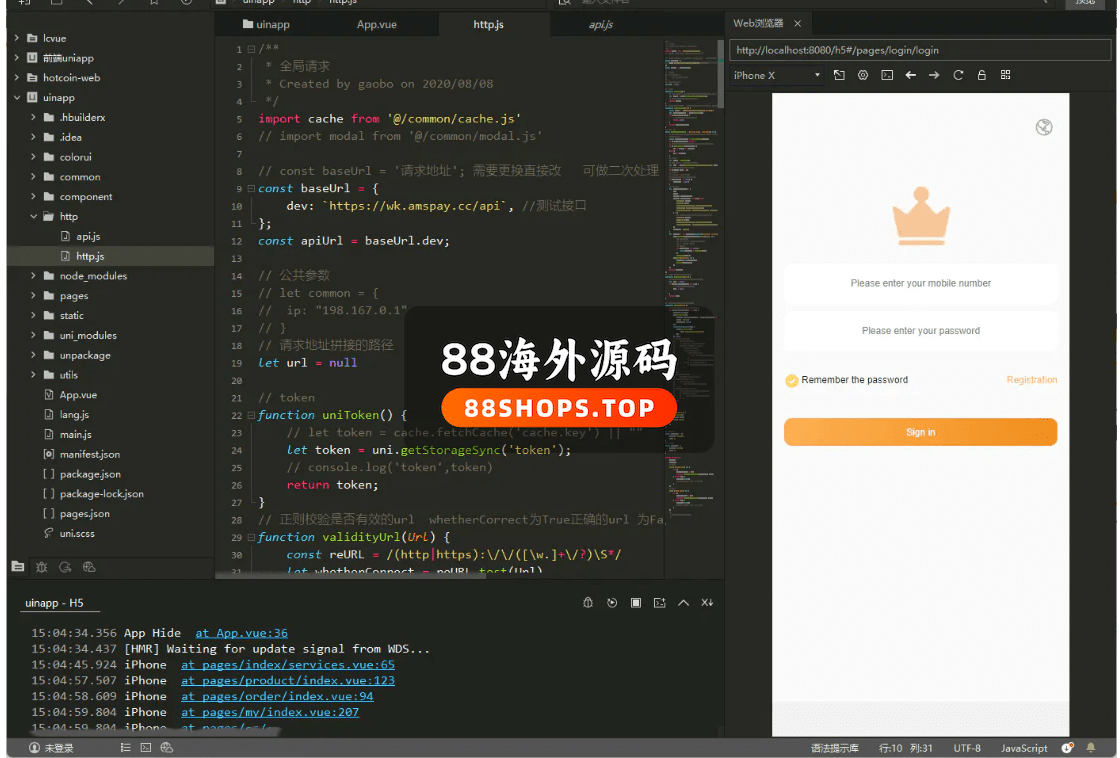The width and height of the screenshot is (1120, 758).
Task: Open preview settings gear icon
Action: pos(863,75)
